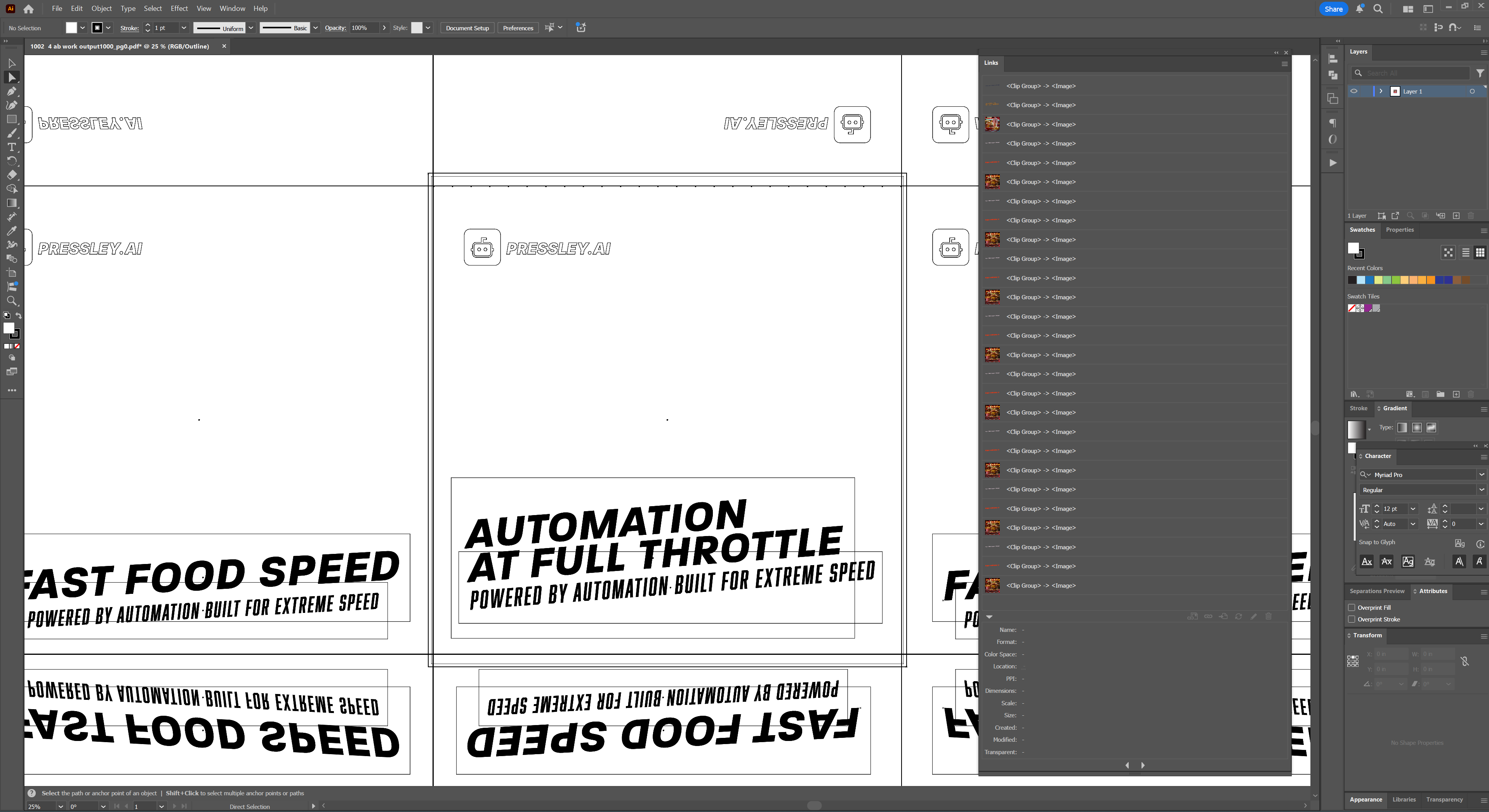
Task: Open the search magnifier in top bar
Action: click(1378, 9)
